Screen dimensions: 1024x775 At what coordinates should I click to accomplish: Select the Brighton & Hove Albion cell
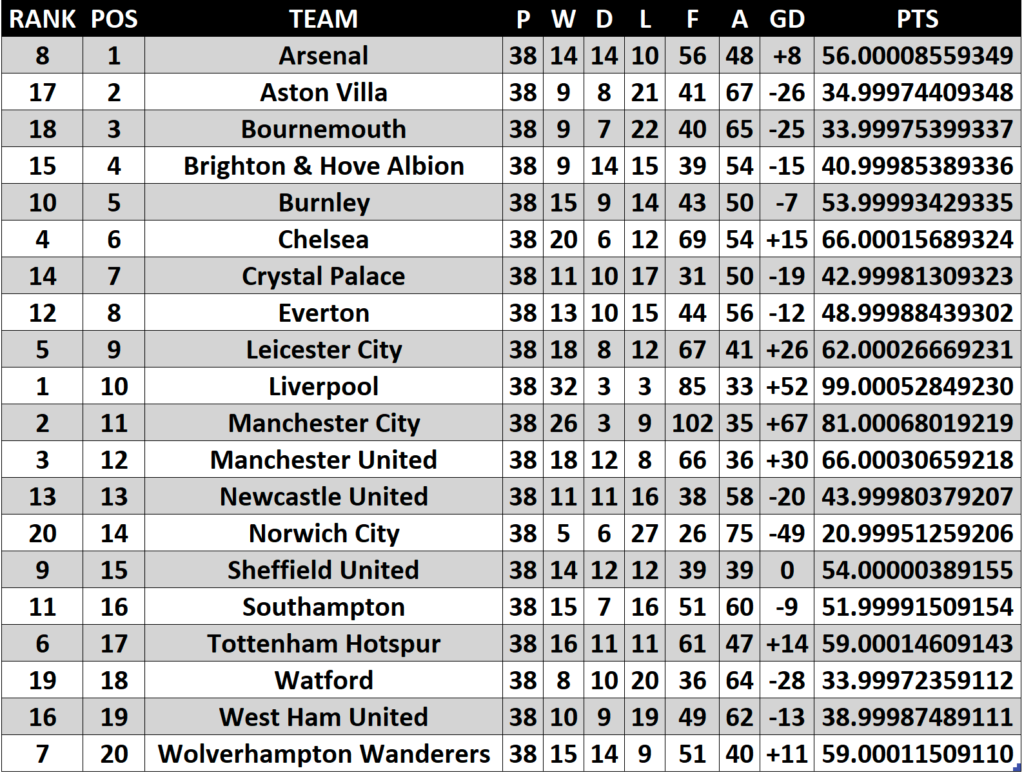(x=323, y=166)
